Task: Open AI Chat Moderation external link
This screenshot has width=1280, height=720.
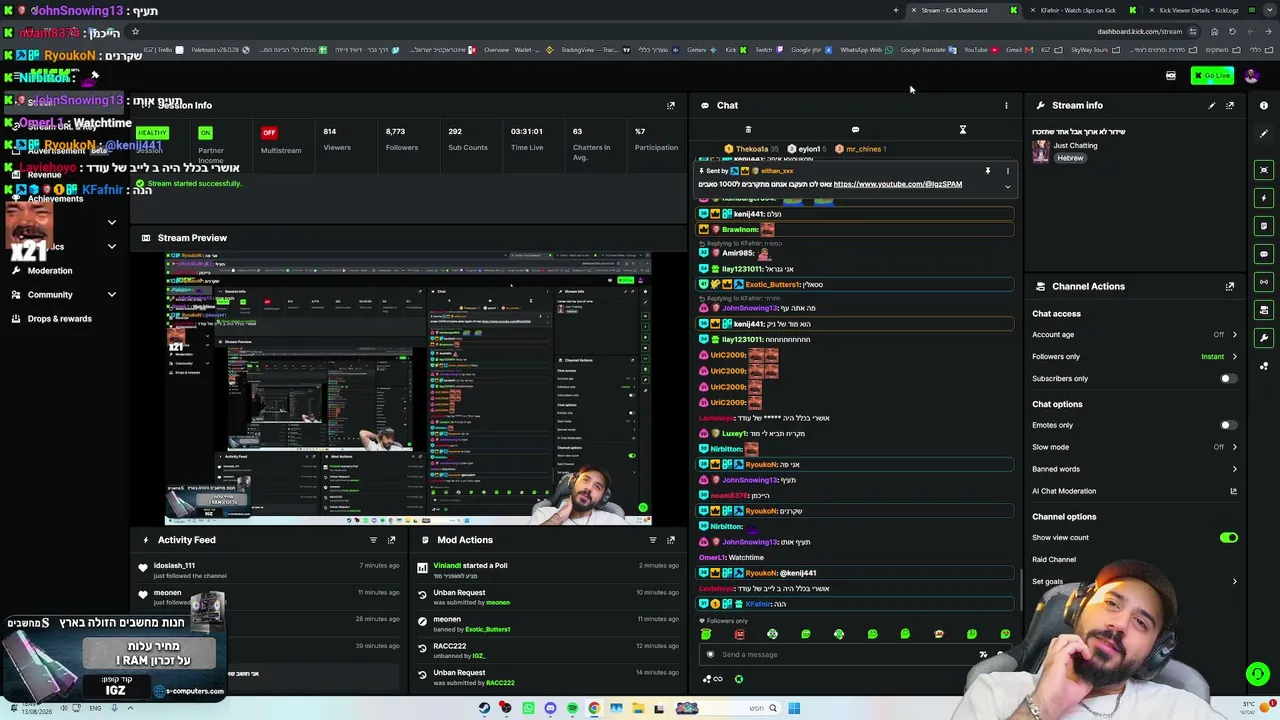Action: 1233,491
